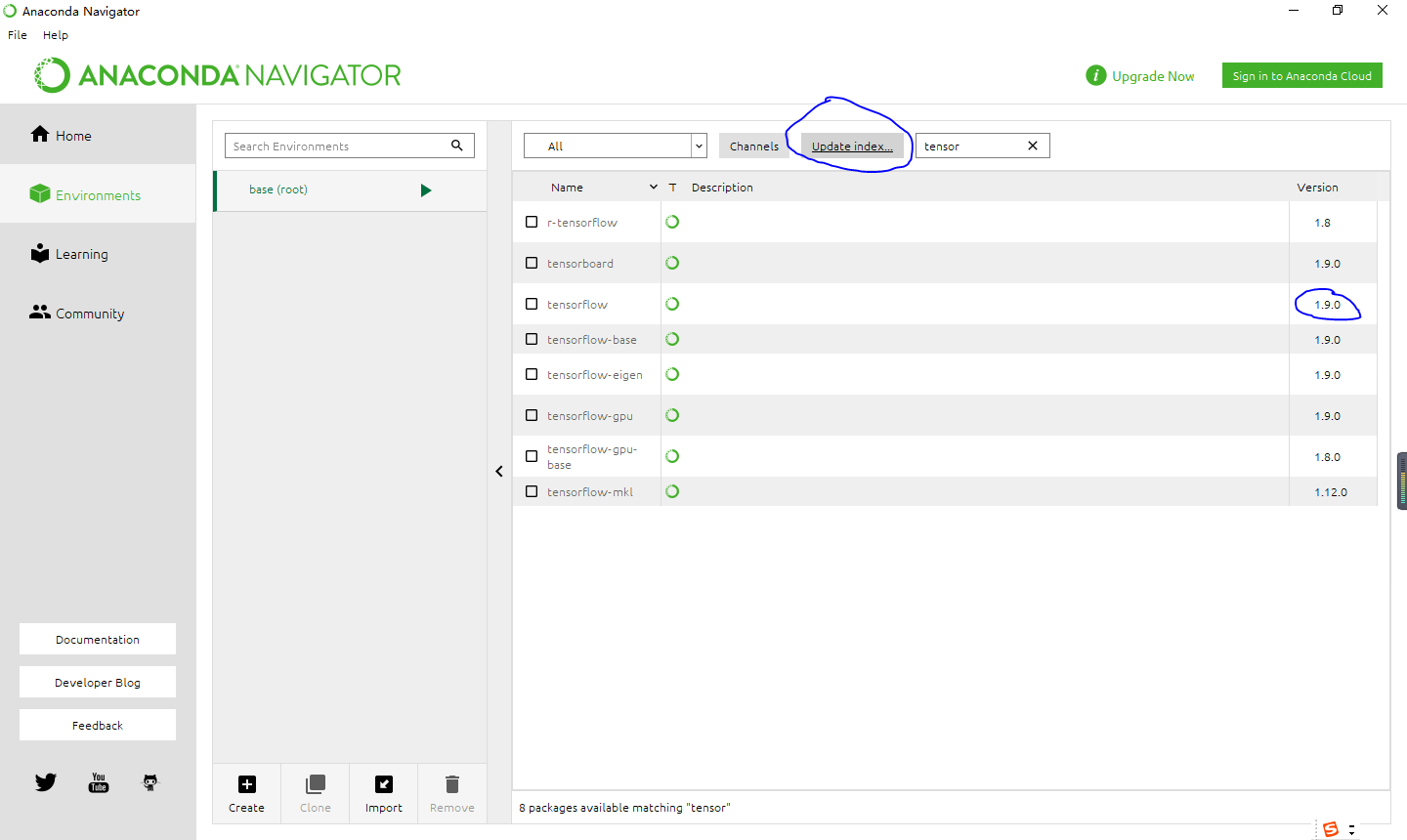Click the Clone environment icon
The height and width of the screenshot is (840, 1407).
pyautogui.click(x=316, y=784)
